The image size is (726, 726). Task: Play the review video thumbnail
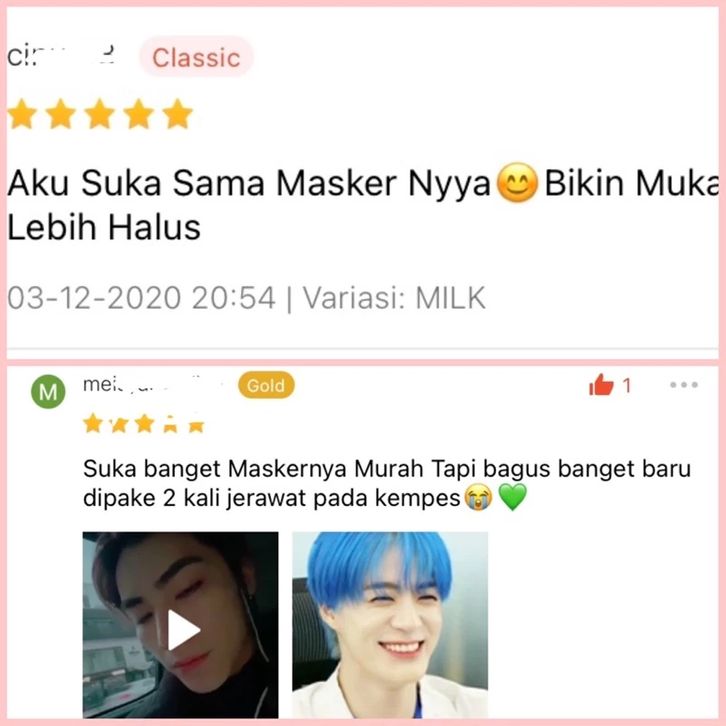[181, 625]
